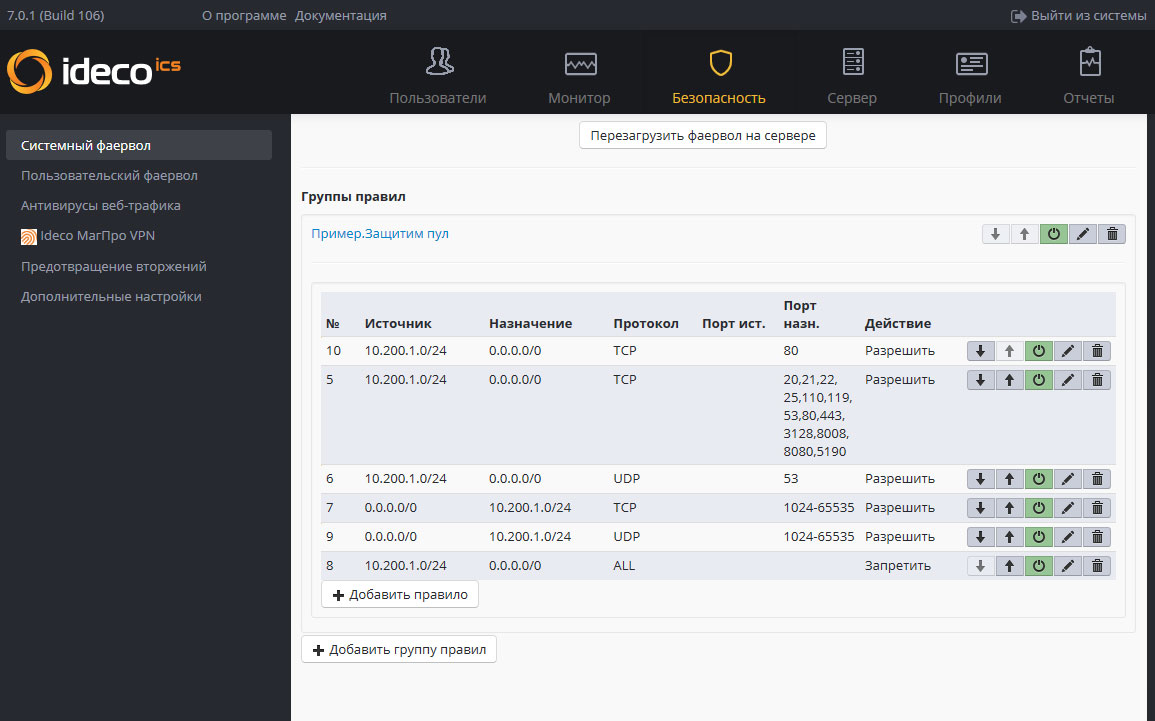Toggle rule 10 on/off with power button

pos(1039,351)
